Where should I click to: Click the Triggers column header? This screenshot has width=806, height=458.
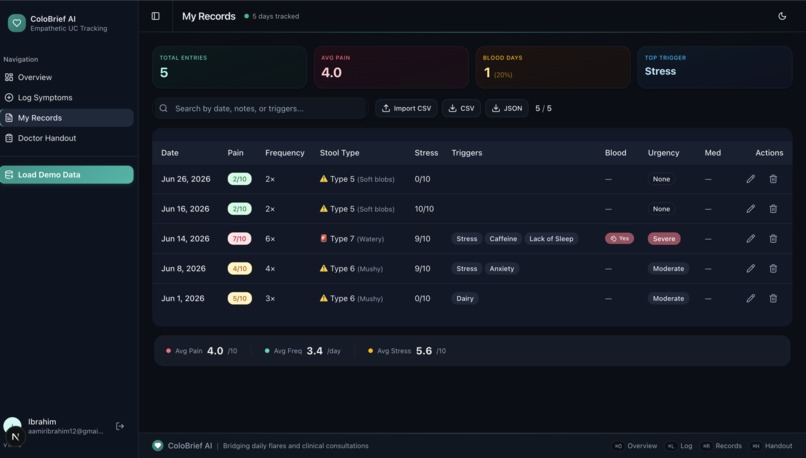467,153
